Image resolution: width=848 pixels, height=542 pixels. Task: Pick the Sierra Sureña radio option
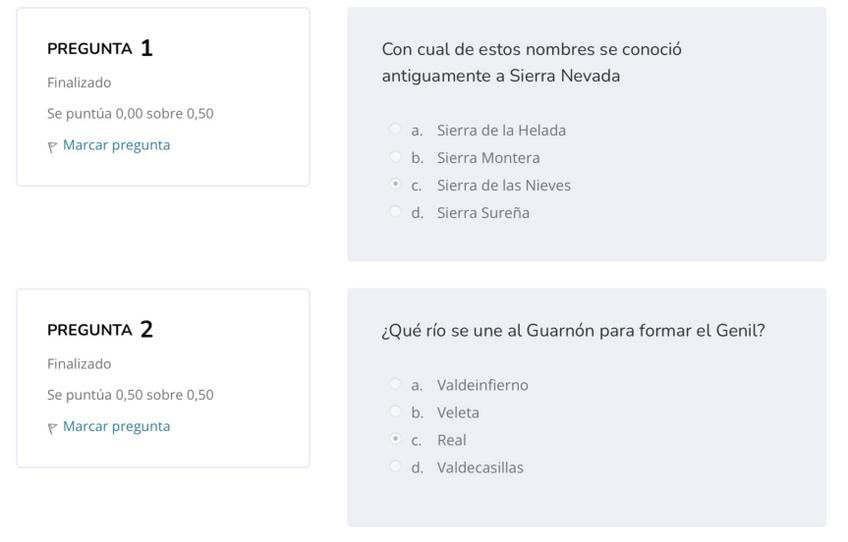(x=395, y=212)
